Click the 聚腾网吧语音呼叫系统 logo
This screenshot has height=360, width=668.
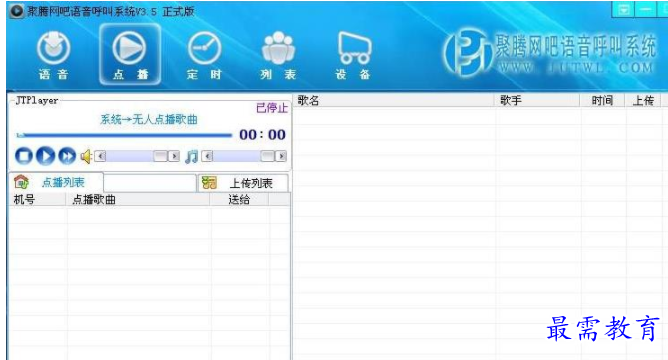coord(550,53)
